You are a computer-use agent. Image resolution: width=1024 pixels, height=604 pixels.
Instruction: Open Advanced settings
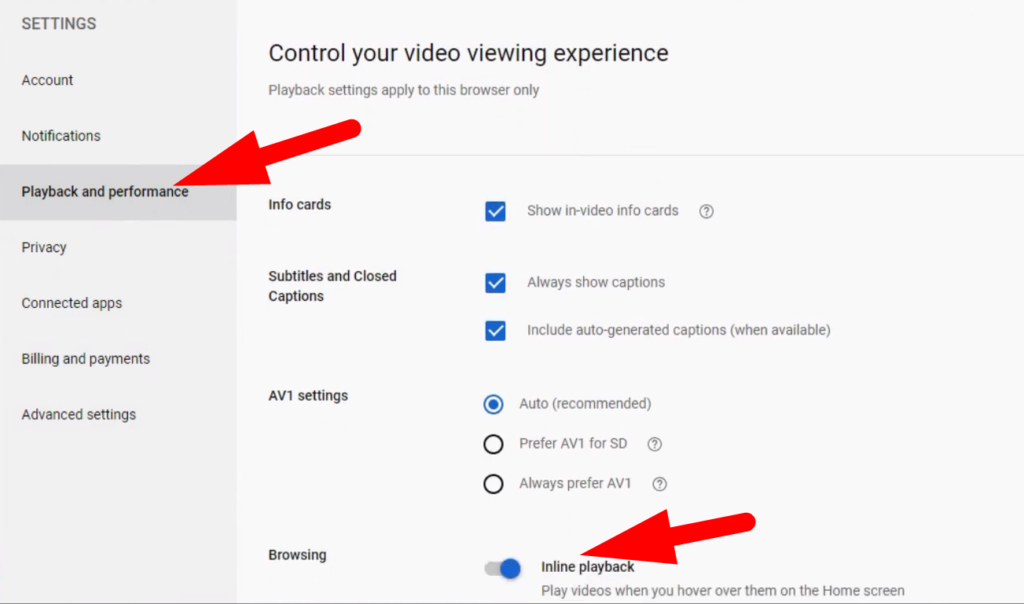[x=78, y=414]
